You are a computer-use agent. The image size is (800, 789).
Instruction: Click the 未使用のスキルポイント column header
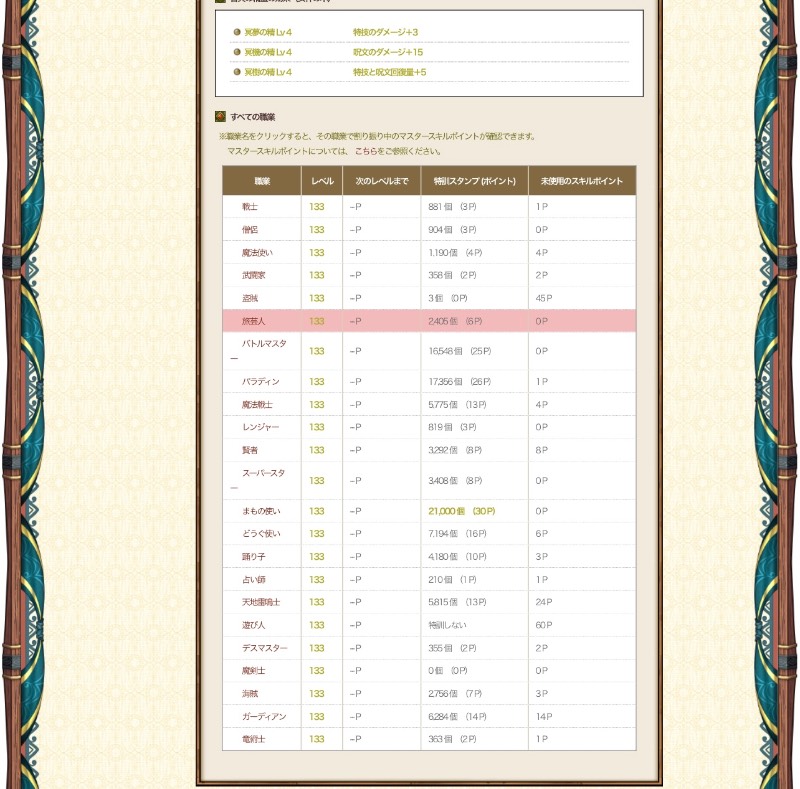click(x=582, y=181)
